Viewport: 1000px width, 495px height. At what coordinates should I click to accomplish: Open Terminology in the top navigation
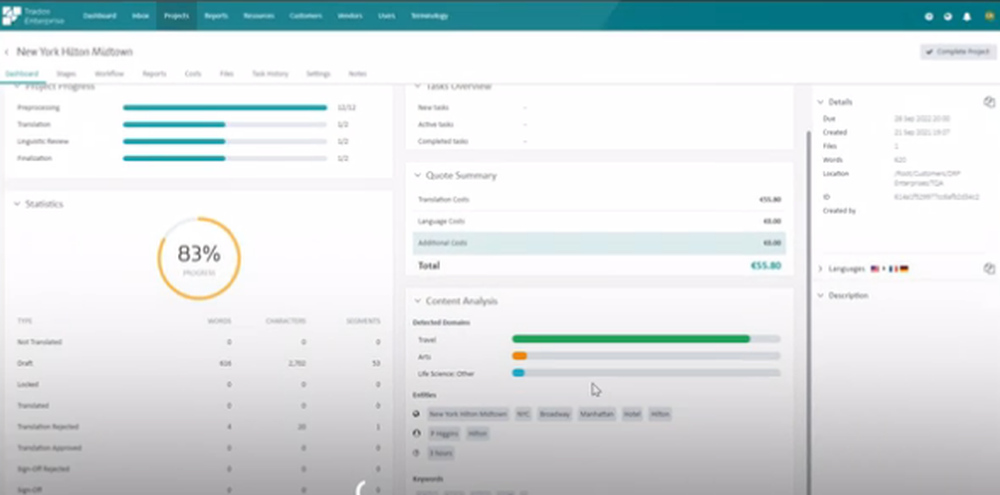tap(429, 16)
